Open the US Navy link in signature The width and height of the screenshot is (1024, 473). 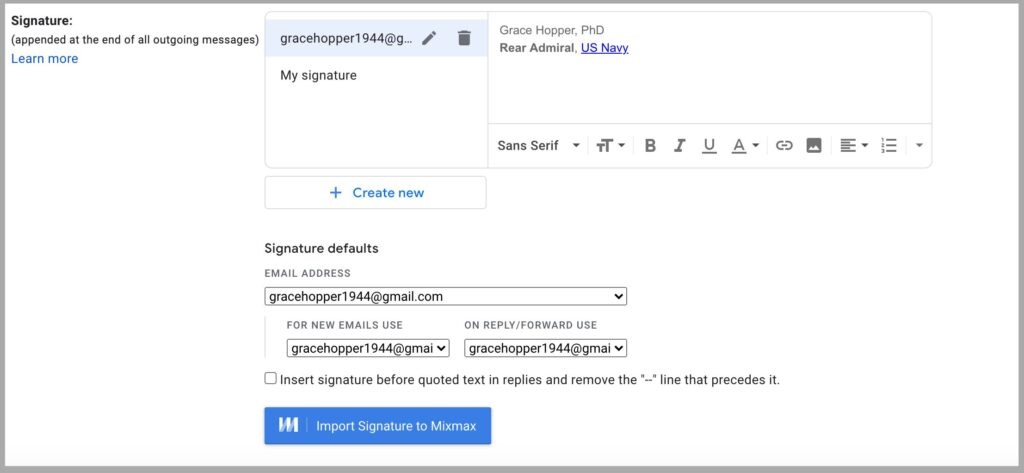pyautogui.click(x=605, y=48)
